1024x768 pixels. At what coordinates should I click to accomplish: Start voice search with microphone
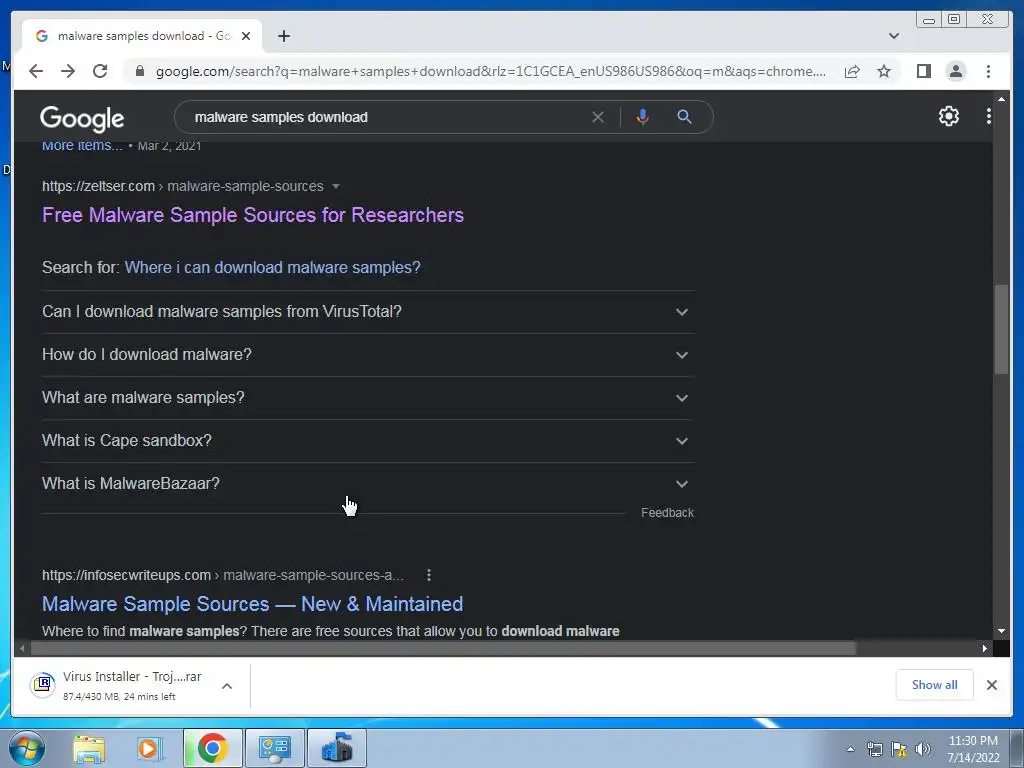click(643, 117)
